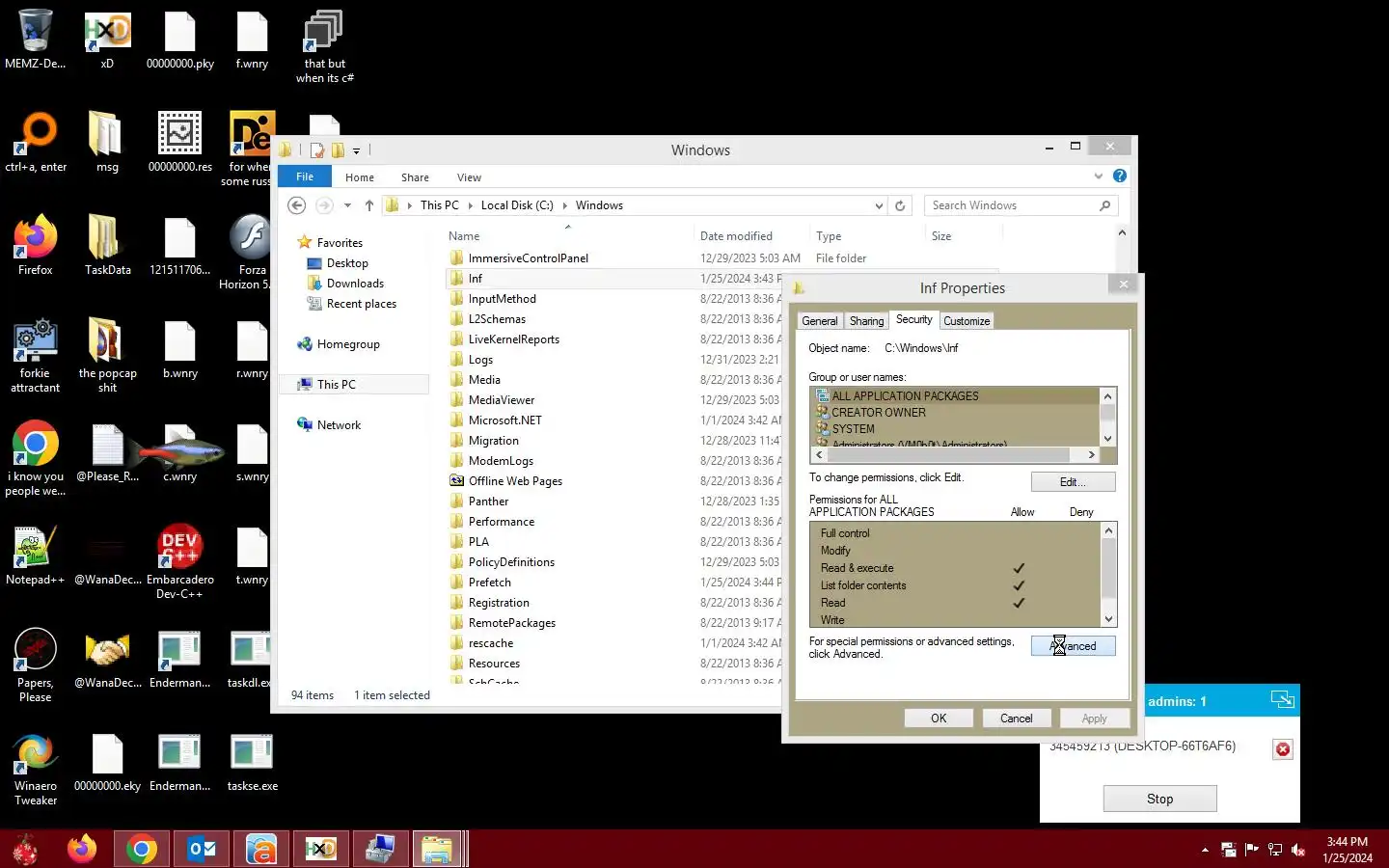Switch to File Explorer in the taskbar
The width and height of the screenshot is (1389, 868).
tap(438, 849)
